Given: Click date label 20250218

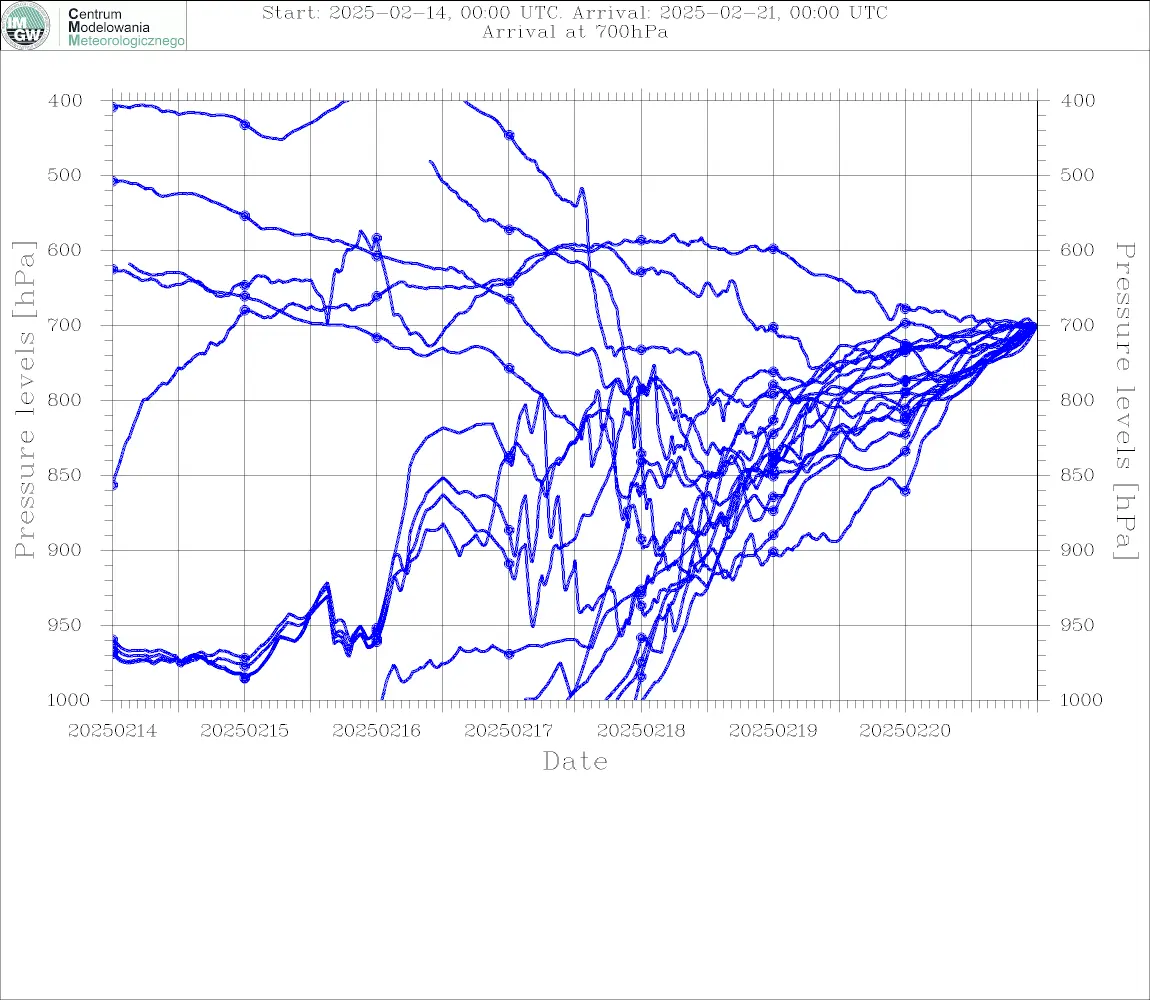Looking at the screenshot, I should [x=641, y=731].
